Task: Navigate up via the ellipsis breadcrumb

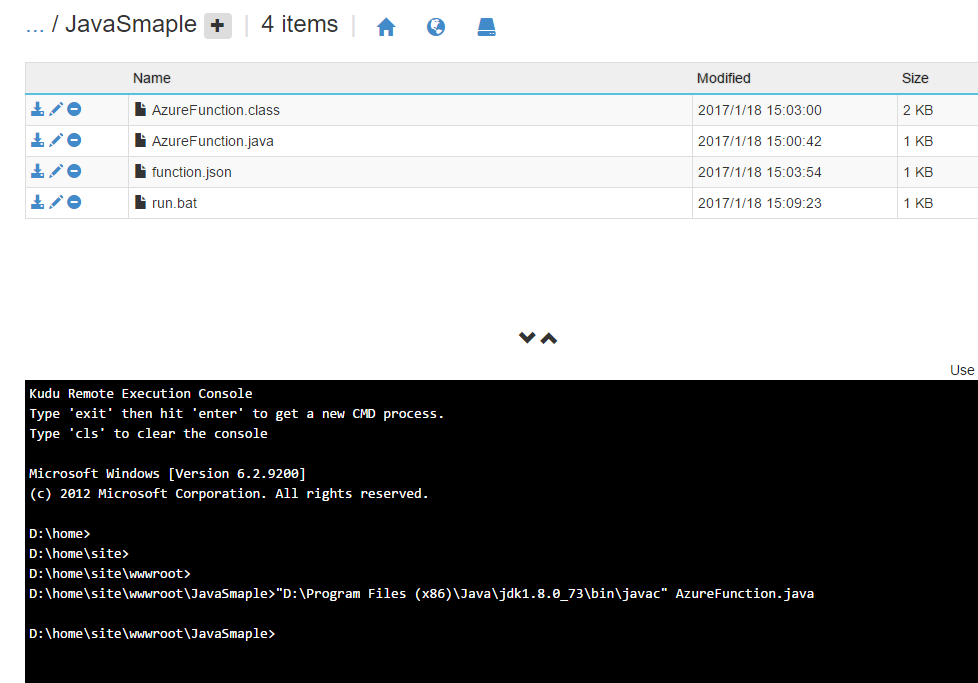Action: [34, 25]
